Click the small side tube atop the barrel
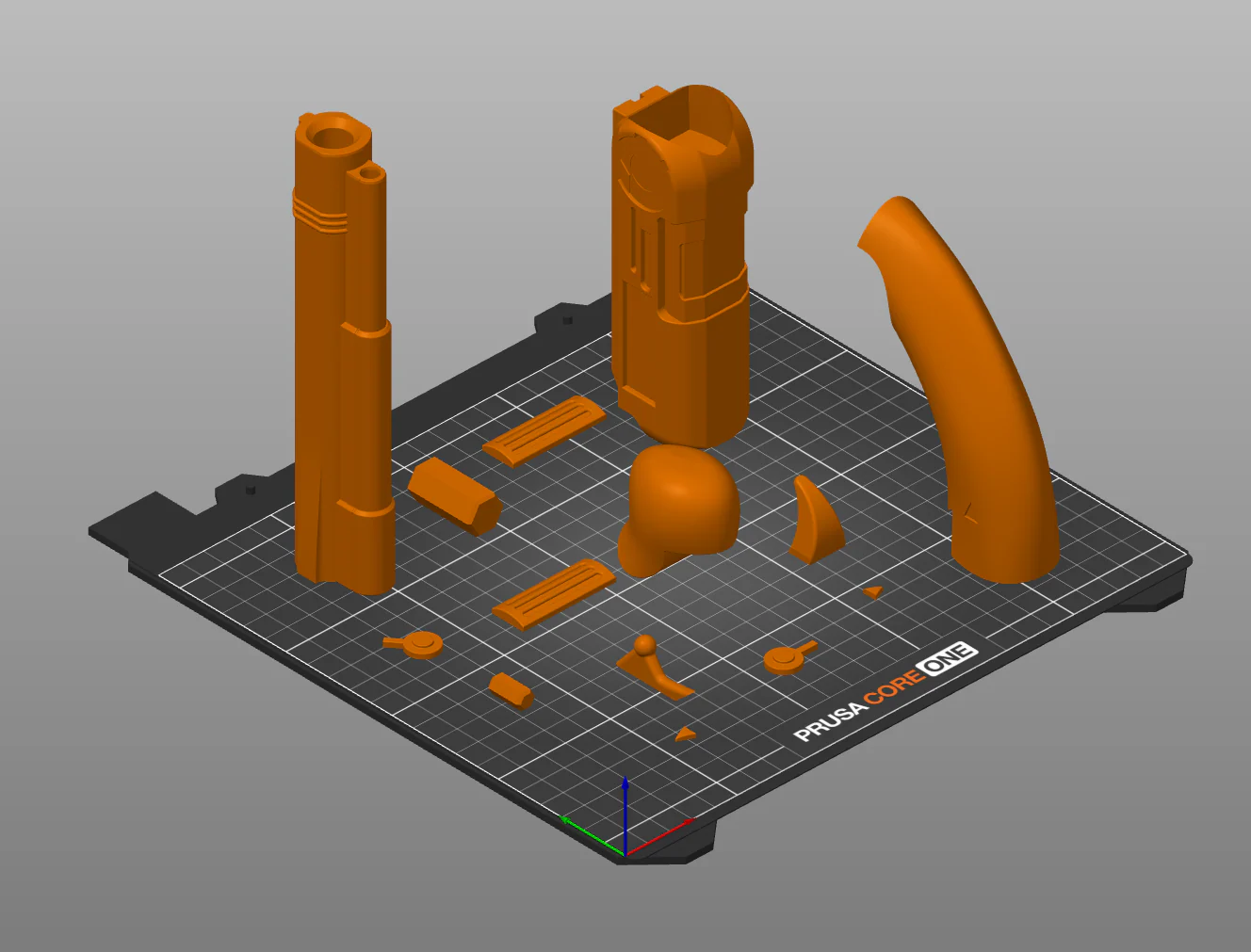Viewport: 1251px width, 952px height. (367, 176)
